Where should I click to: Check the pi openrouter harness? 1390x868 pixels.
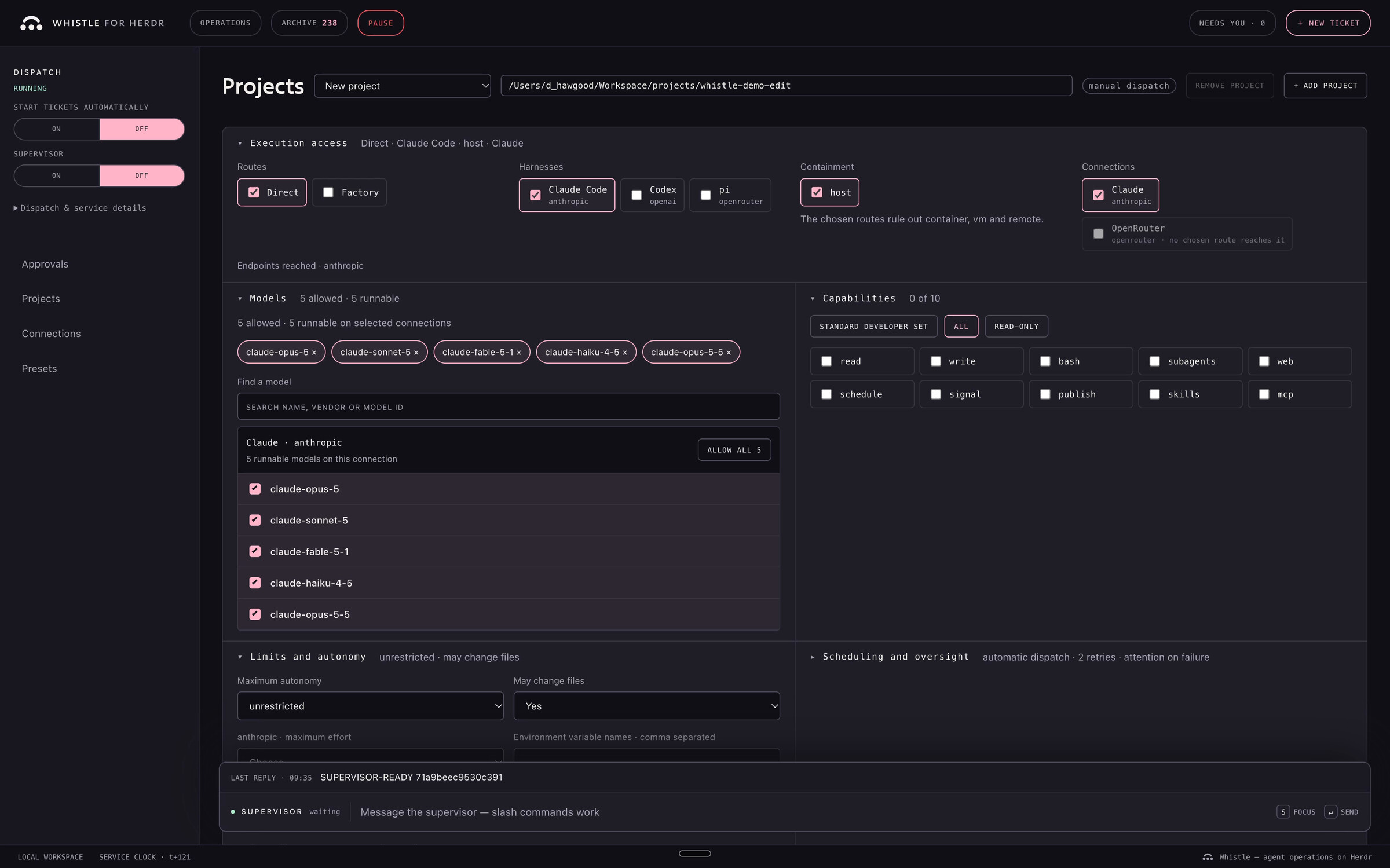pos(705,195)
